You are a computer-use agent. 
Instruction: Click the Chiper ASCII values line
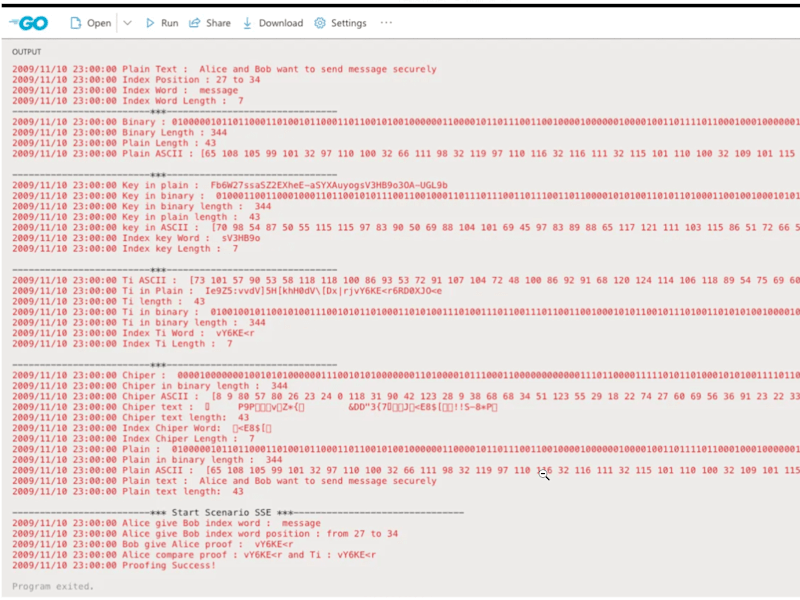pyautogui.click(x=406, y=396)
